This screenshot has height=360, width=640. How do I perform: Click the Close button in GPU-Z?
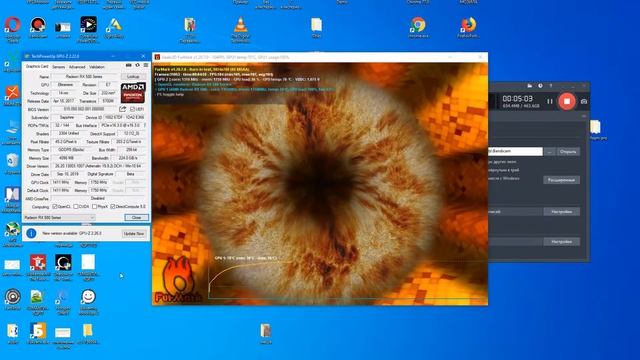136,218
